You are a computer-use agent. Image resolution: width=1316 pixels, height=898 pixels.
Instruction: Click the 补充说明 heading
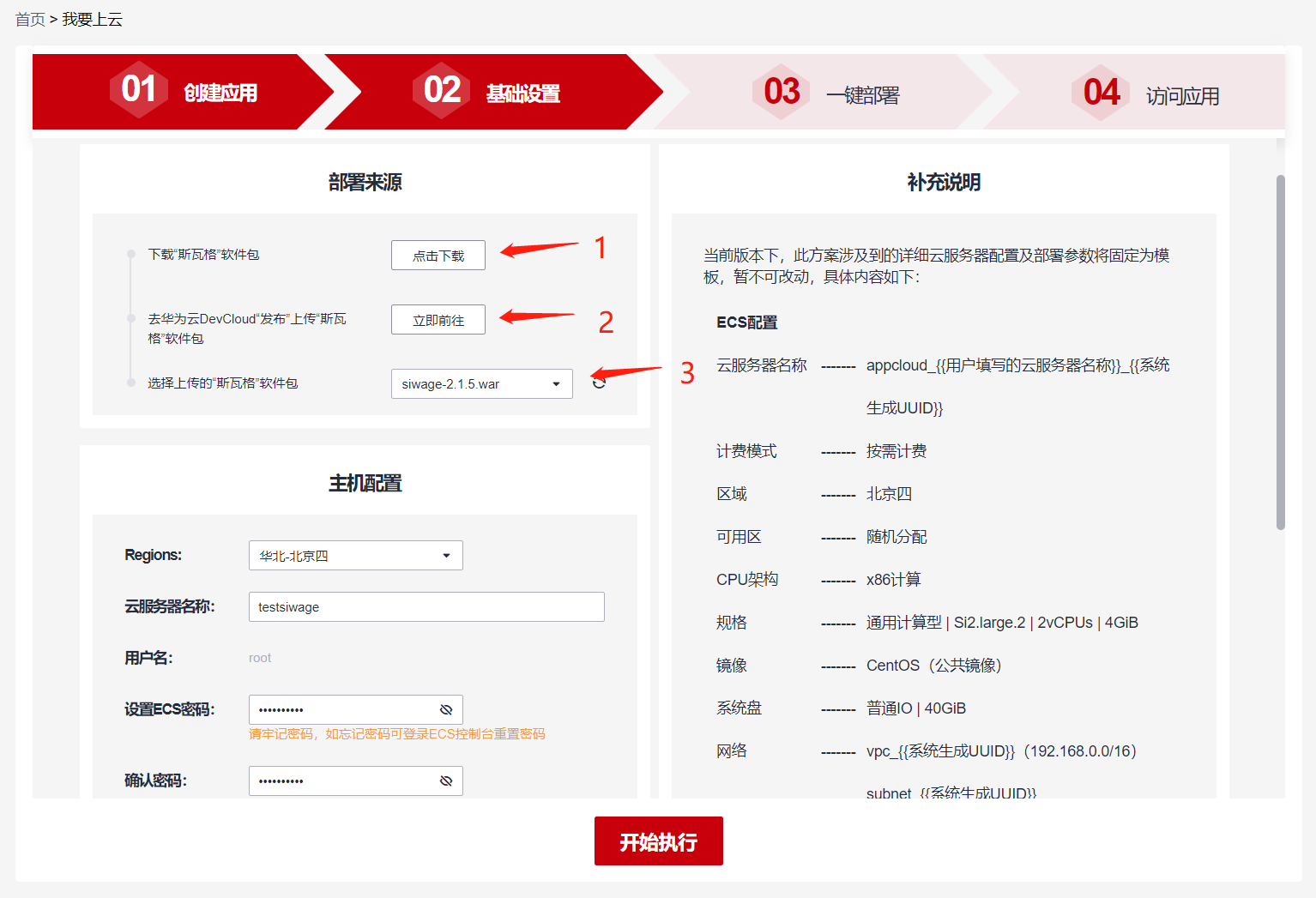coord(944,182)
